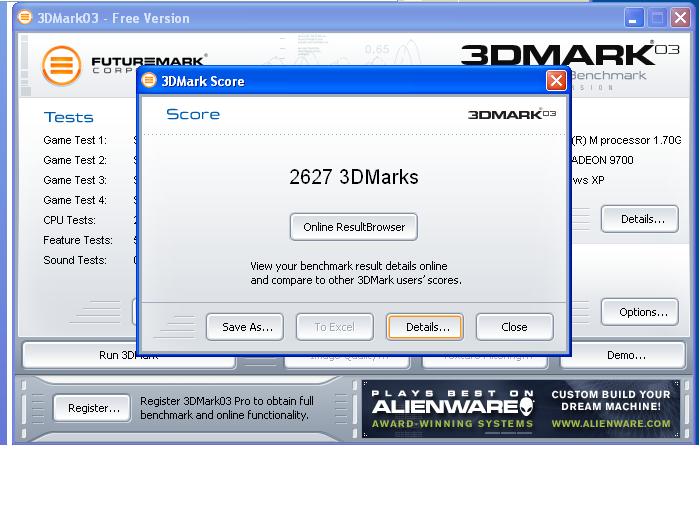
Task: Click the 3DMark Score dialog title icon
Action: (150, 81)
